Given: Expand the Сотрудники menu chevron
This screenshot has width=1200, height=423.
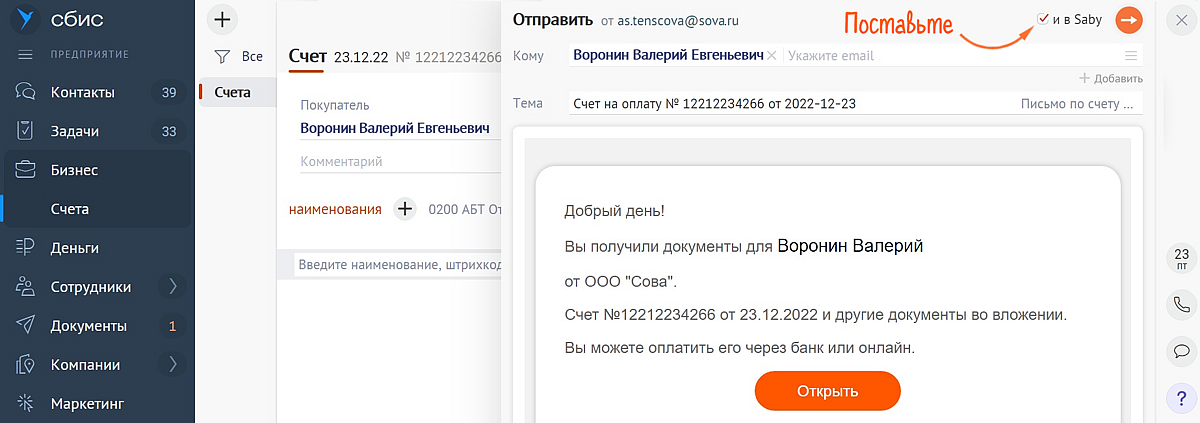Looking at the screenshot, I should coord(173,287).
